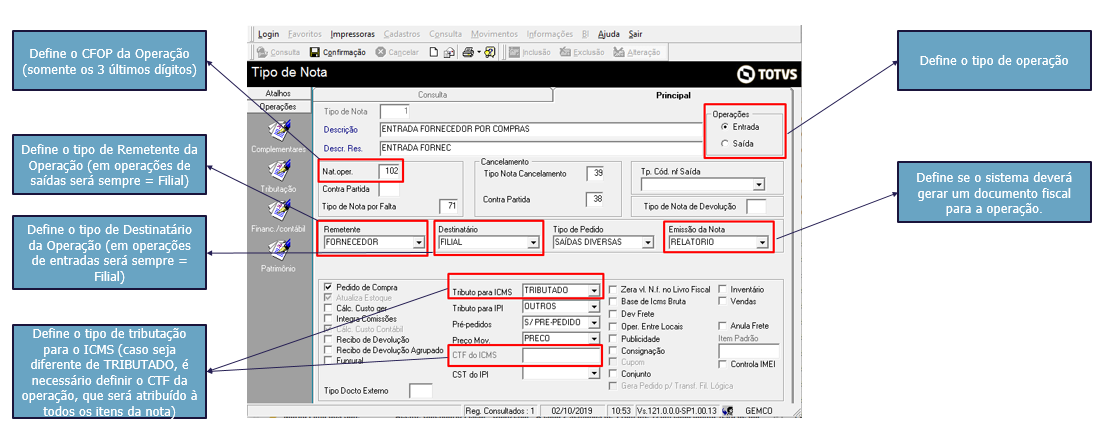This screenshot has width=1104, height=448.
Task: Check the Consignação checkbox
Action: (x=614, y=350)
